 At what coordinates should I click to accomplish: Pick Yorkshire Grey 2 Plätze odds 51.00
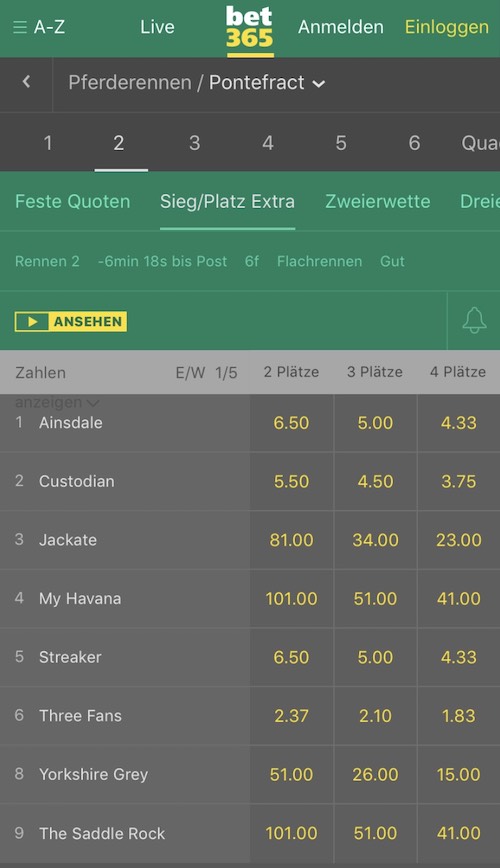click(x=291, y=774)
